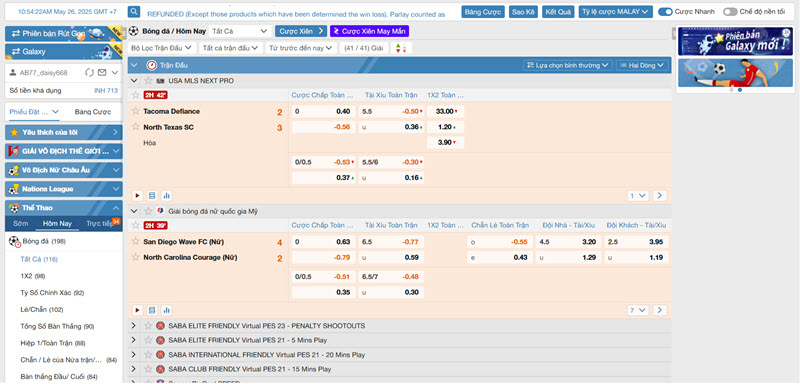Click the Cược Xiên May Mắn button

coord(369,31)
